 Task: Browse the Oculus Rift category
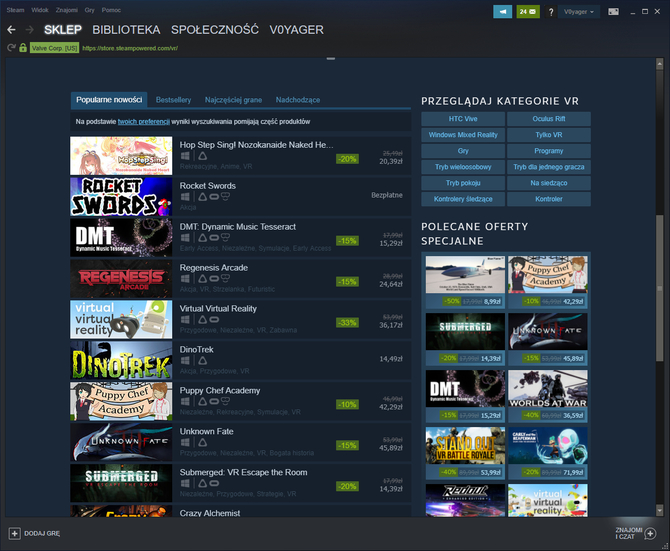pos(549,119)
